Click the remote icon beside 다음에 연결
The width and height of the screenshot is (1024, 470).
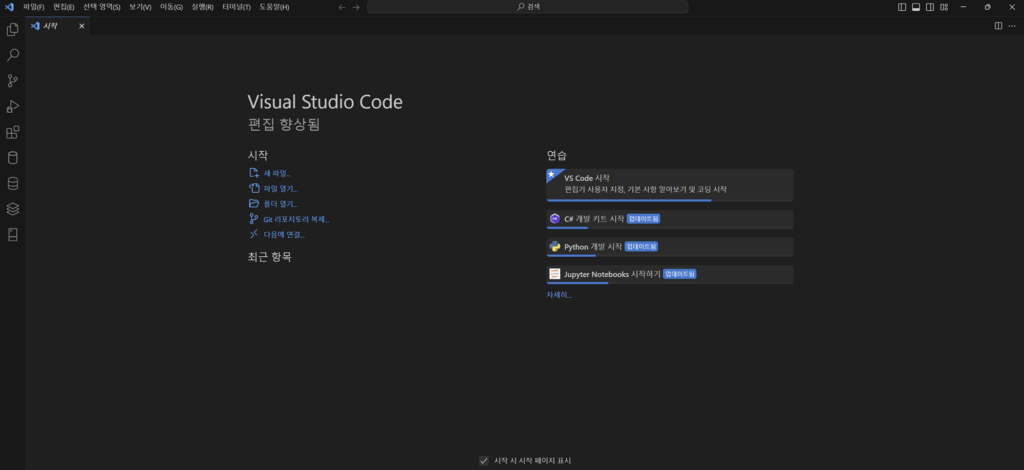(255, 234)
